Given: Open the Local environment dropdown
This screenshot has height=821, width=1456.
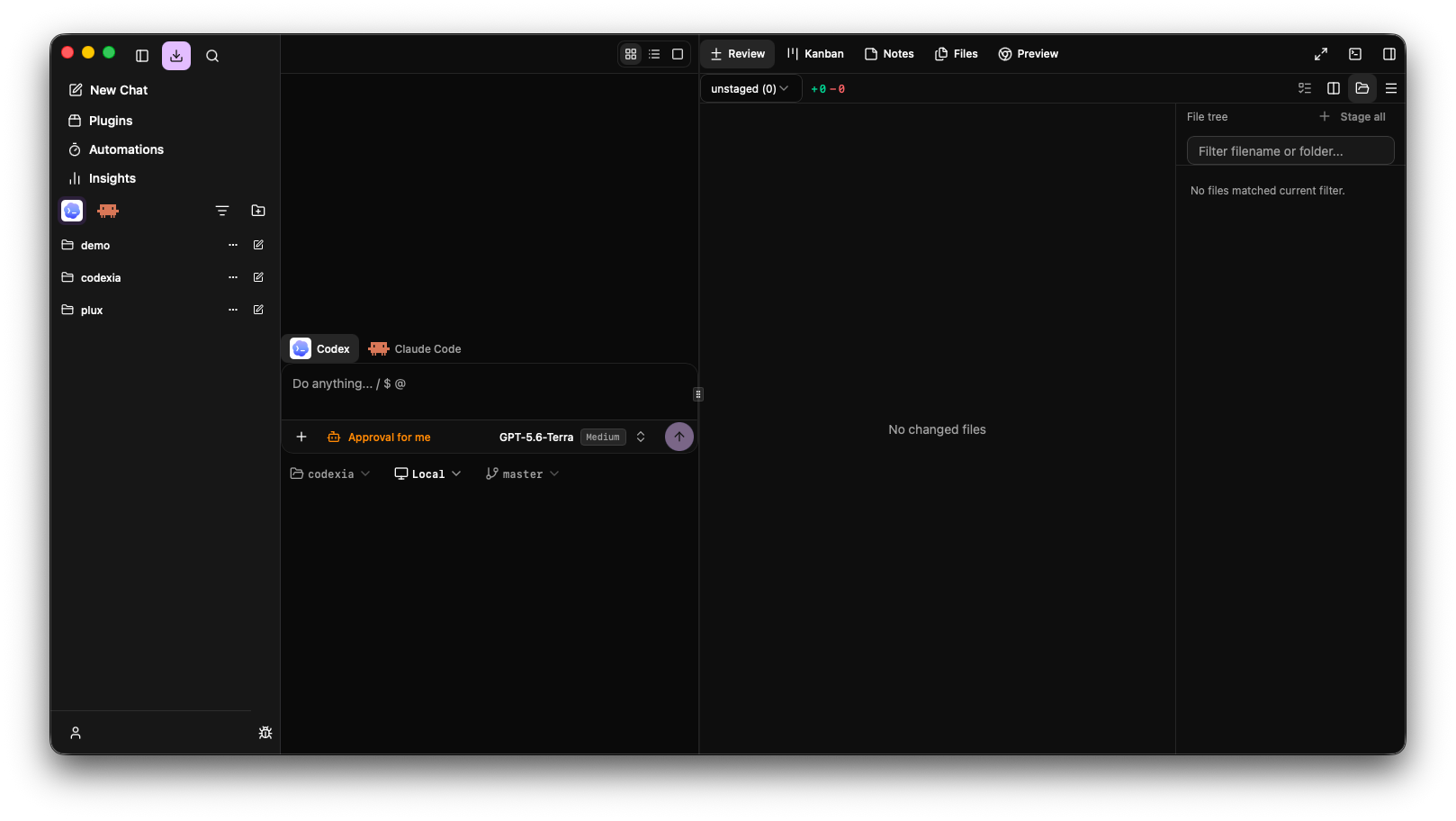Looking at the screenshot, I should pyautogui.click(x=427, y=474).
